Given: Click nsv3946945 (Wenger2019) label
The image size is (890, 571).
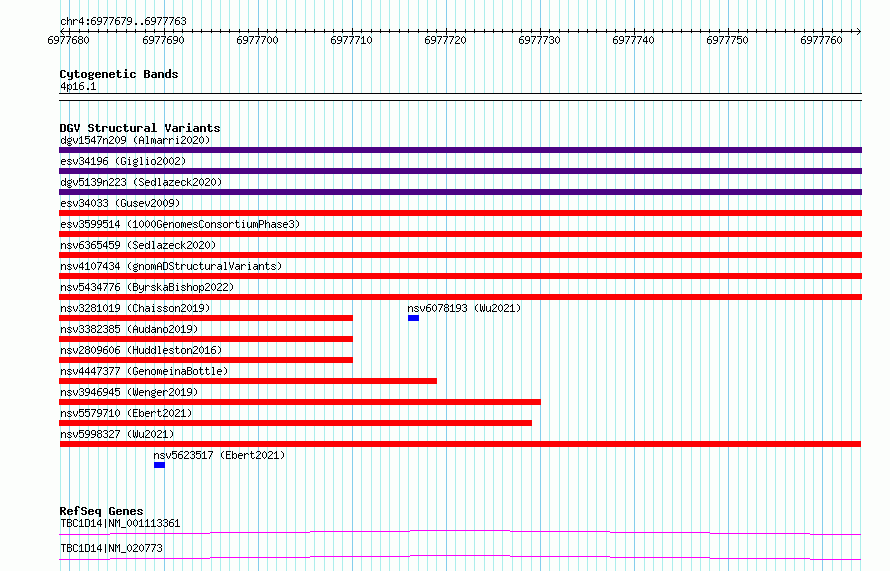Looking at the screenshot, I should pyautogui.click(x=129, y=392).
